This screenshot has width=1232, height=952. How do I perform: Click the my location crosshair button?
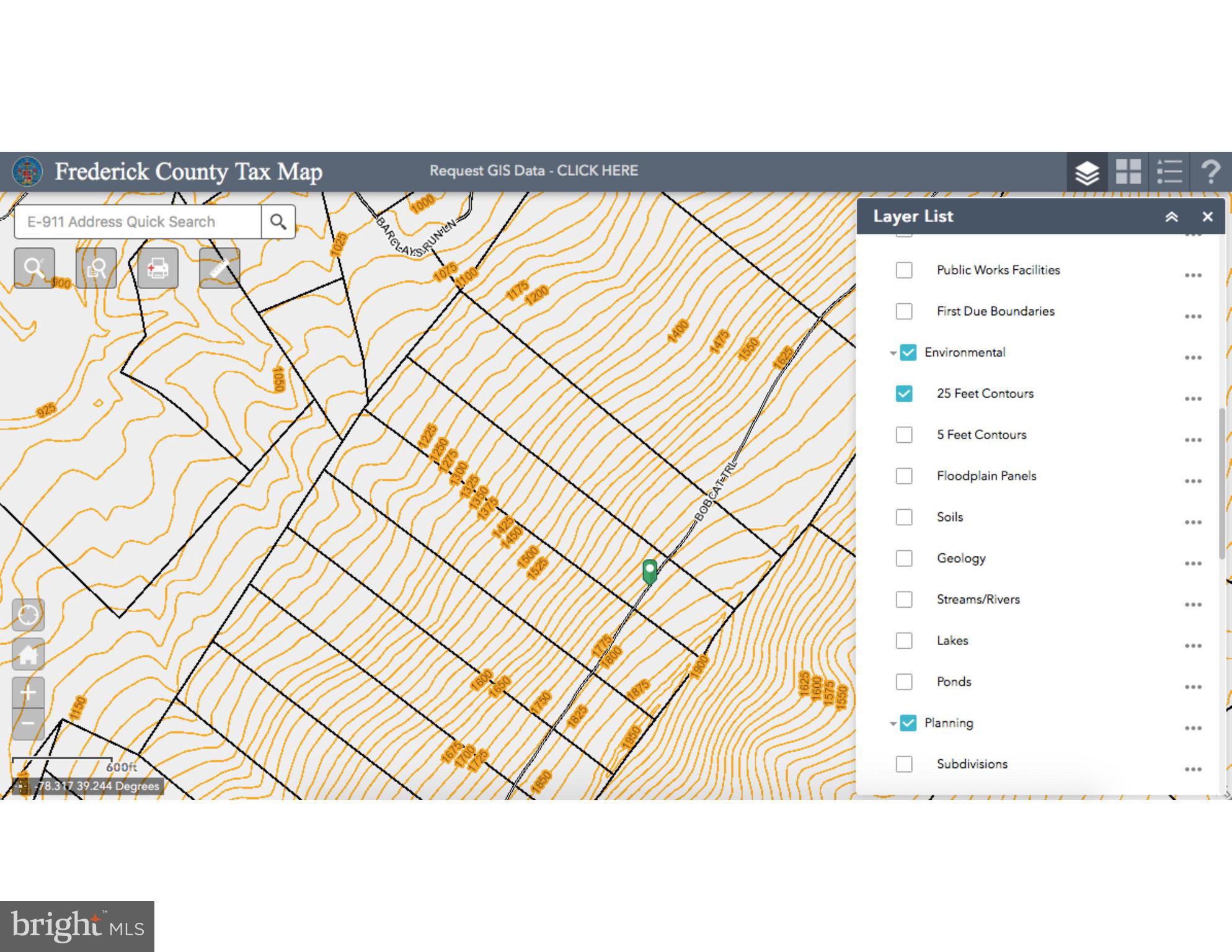(28, 615)
